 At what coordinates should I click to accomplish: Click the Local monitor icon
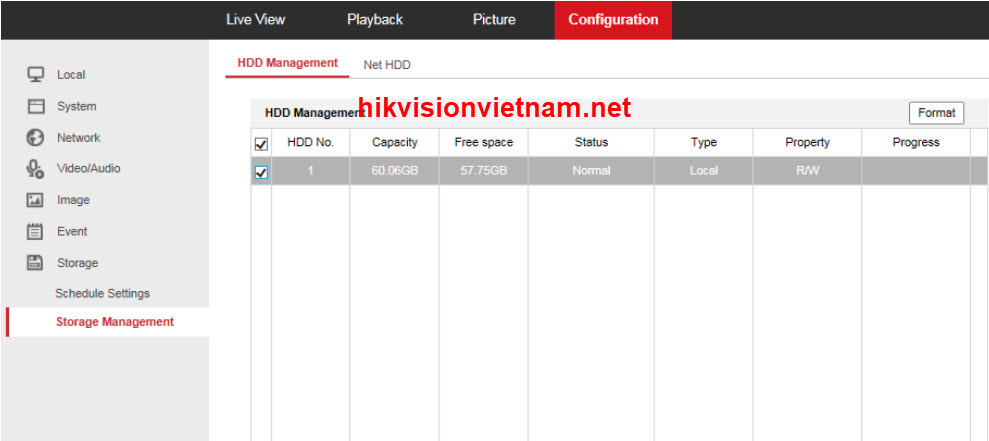(x=35, y=74)
